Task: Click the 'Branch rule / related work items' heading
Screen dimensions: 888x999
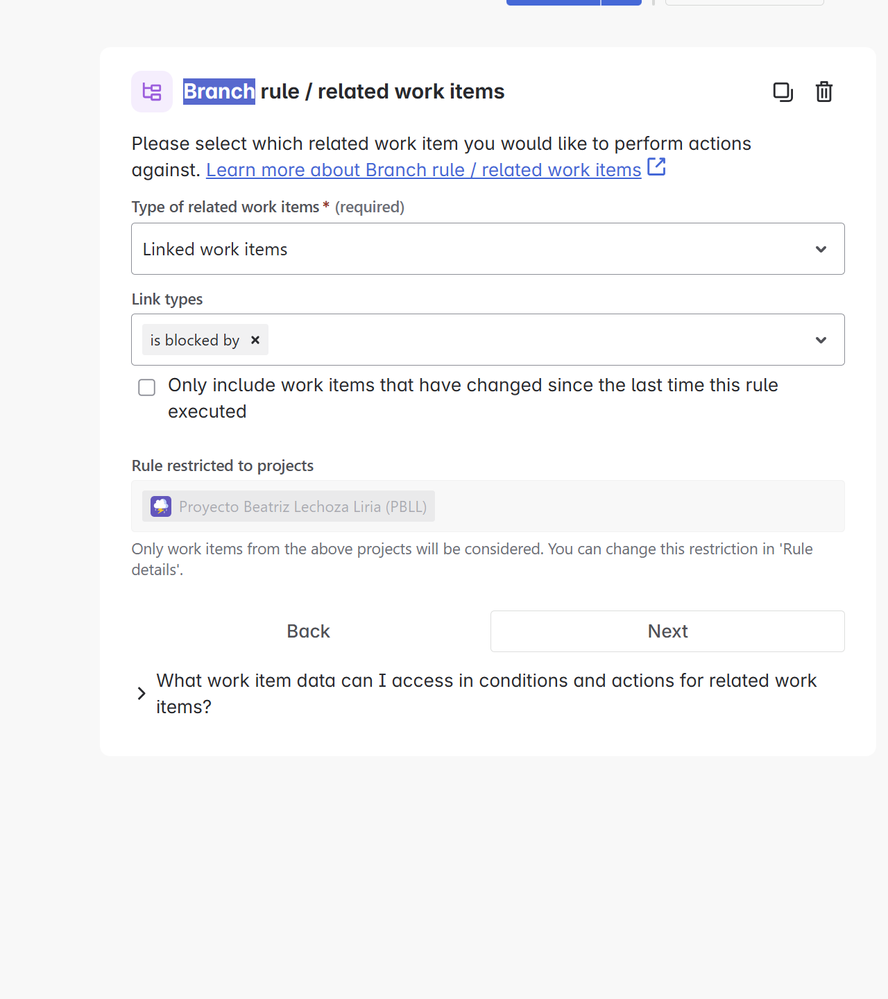Action: 344,92
